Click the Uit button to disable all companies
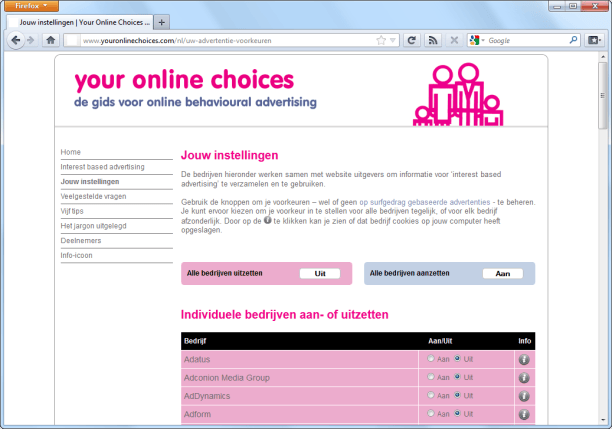Screen dimensions: 612x429 [320, 274]
